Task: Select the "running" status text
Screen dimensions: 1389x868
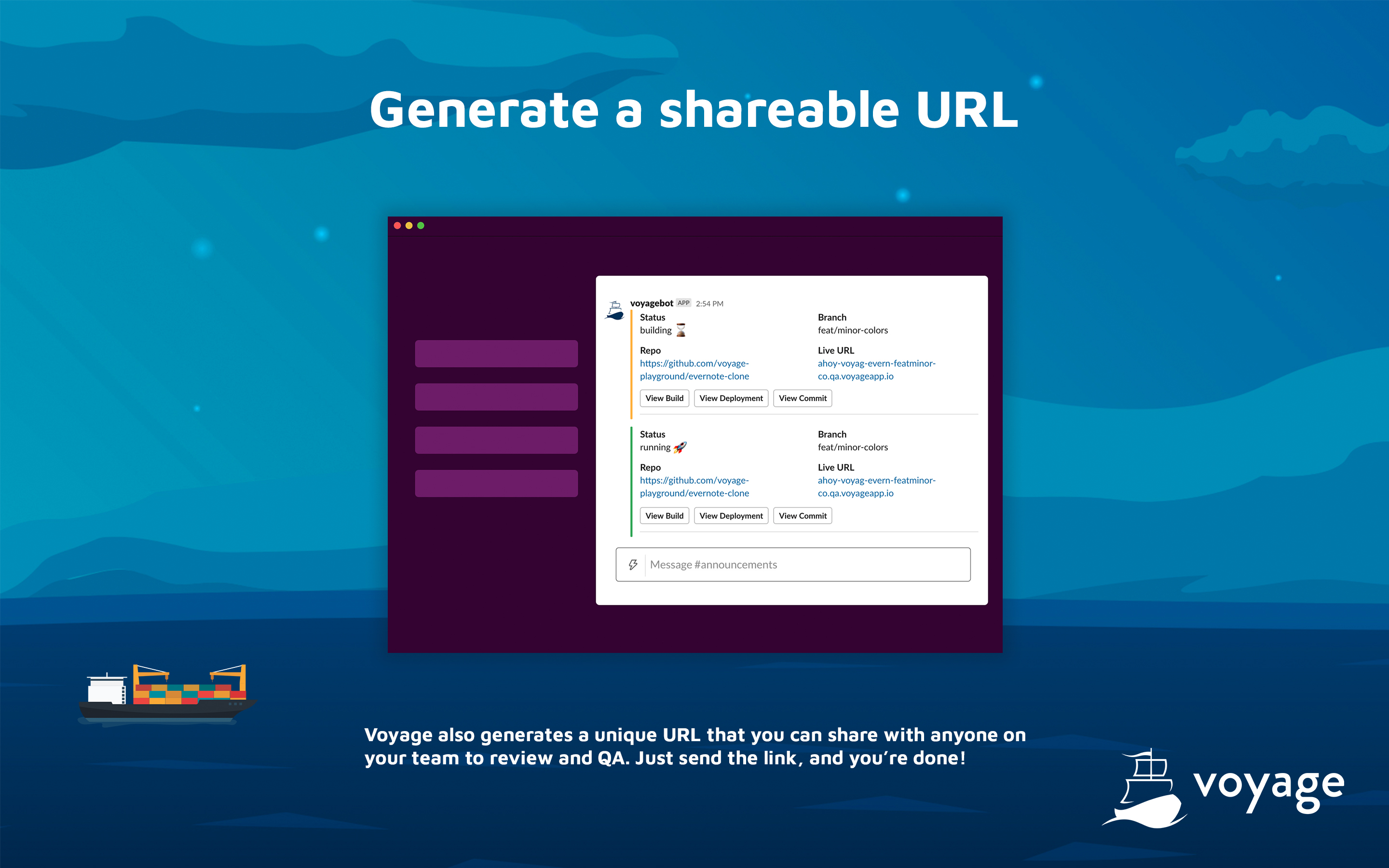Action: [x=655, y=447]
